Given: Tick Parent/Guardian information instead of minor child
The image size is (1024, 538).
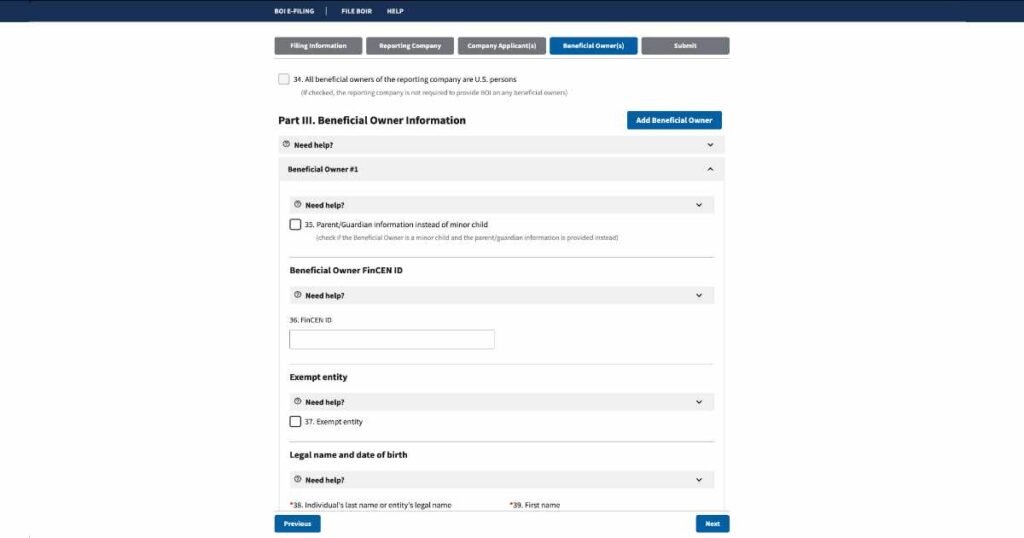Looking at the screenshot, I should click(x=295, y=224).
